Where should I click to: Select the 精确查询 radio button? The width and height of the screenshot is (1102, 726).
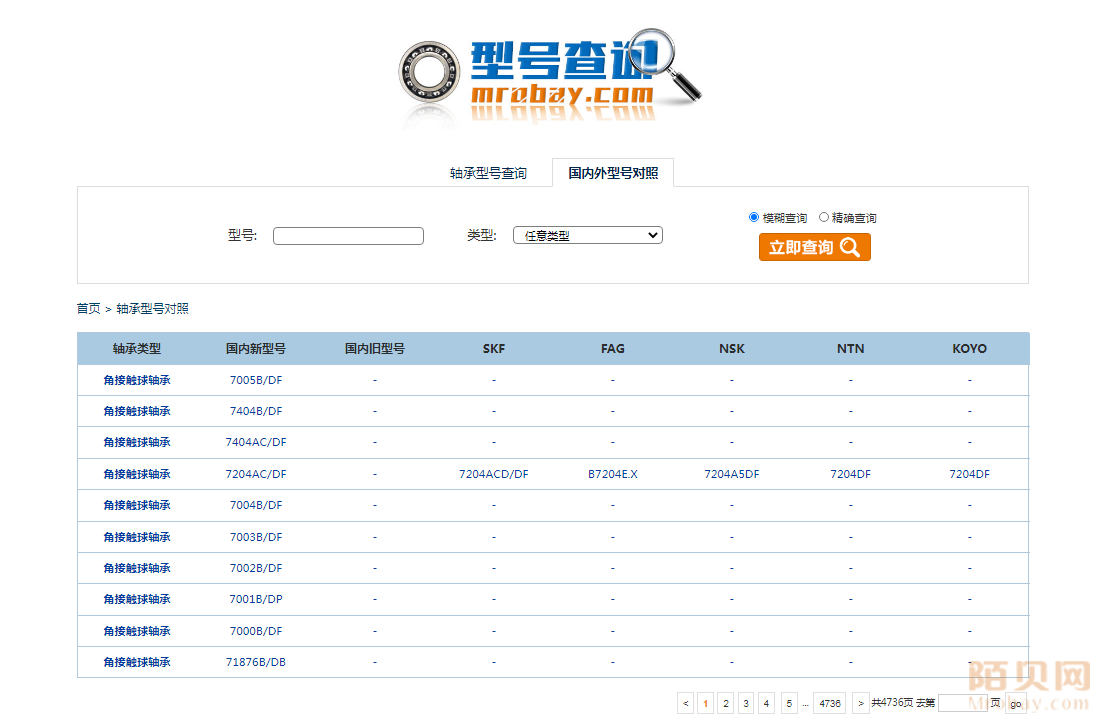click(x=824, y=217)
